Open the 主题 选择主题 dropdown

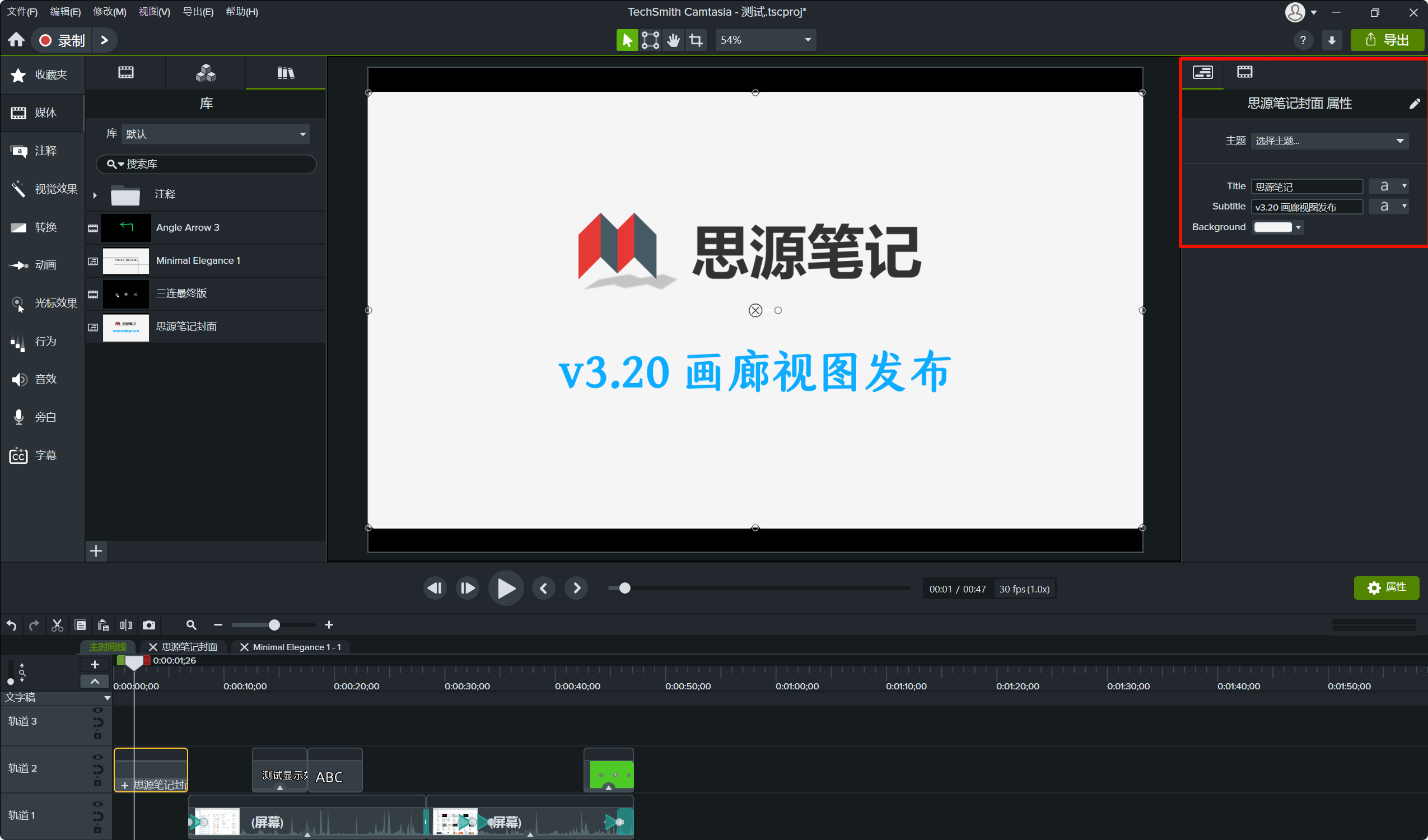pos(1329,141)
